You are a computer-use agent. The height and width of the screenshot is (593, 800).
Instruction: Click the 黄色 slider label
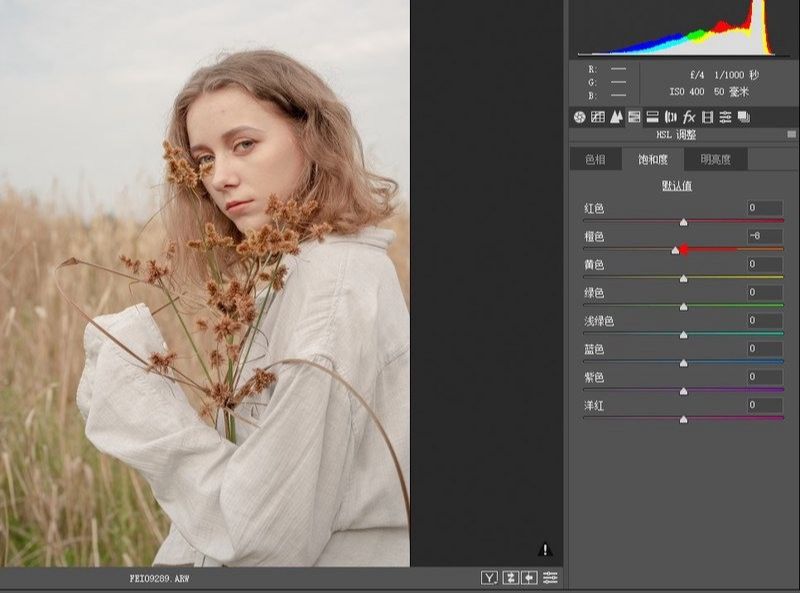tap(594, 265)
